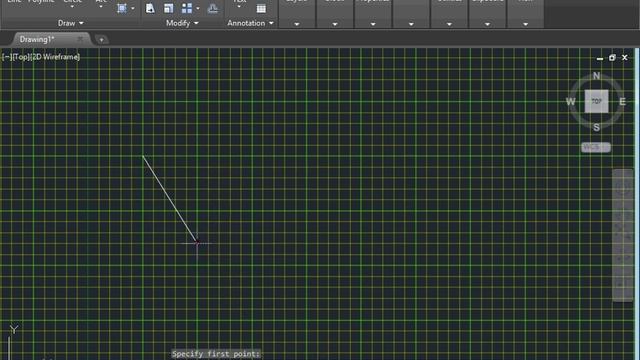Select the Scale tool in Modify panel
This screenshot has width=640, height=360.
click(x=168, y=8)
